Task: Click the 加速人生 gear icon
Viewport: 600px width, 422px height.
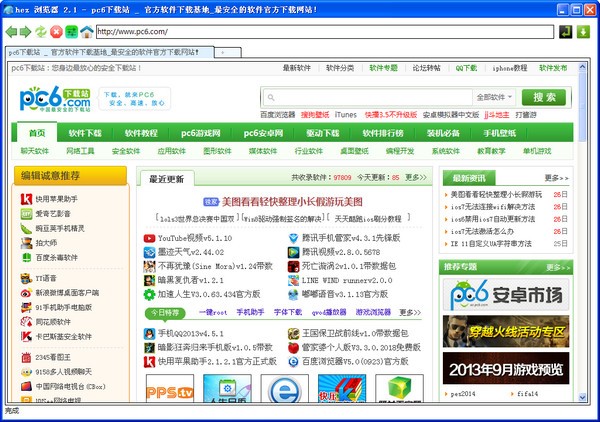Action: click(149, 295)
